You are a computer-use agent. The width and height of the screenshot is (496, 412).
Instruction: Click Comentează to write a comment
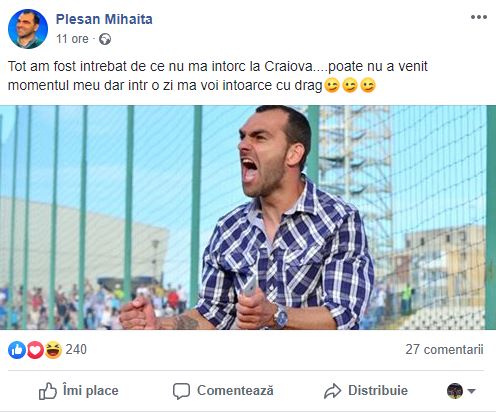tap(223, 391)
